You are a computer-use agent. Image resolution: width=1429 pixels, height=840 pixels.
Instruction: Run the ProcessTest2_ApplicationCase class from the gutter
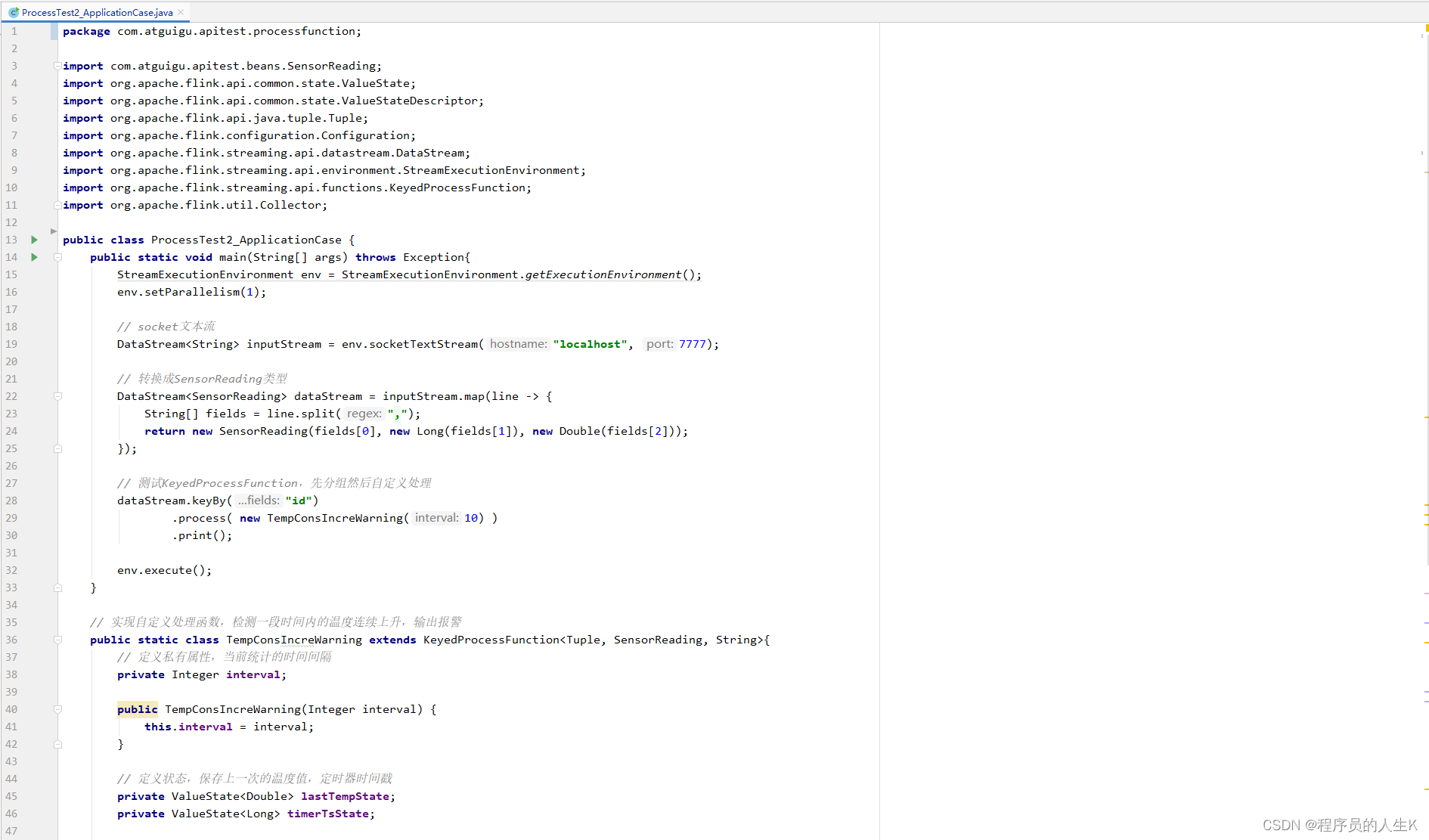tap(34, 240)
